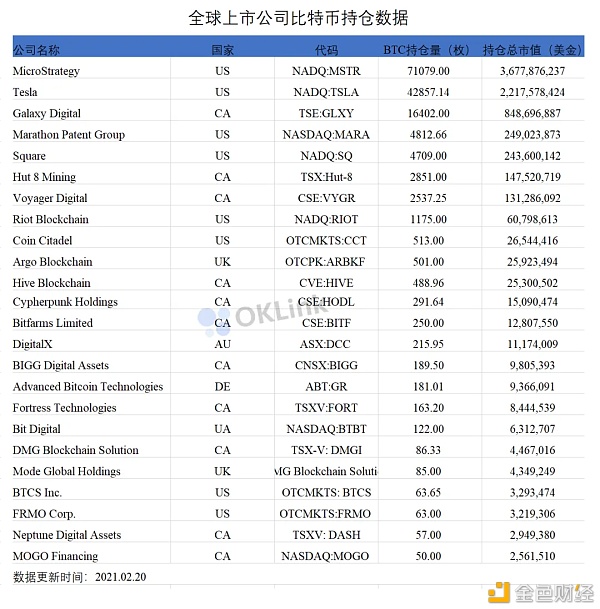Click the FRMO Corp. cell

pyautogui.click(x=44, y=514)
